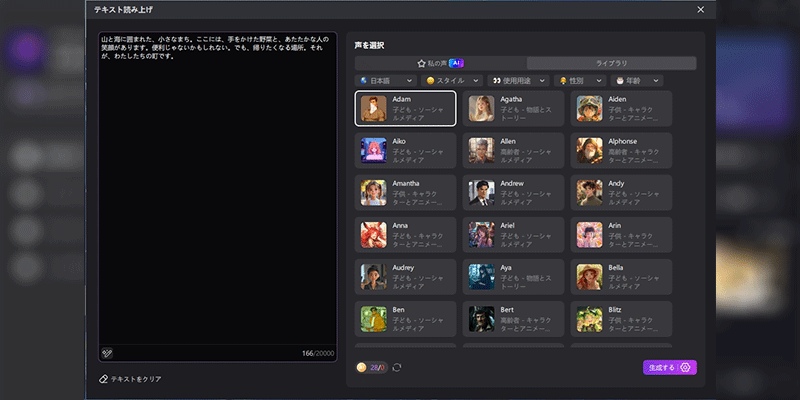
Task: Pick the Bert voice avatar
Action: (482, 319)
